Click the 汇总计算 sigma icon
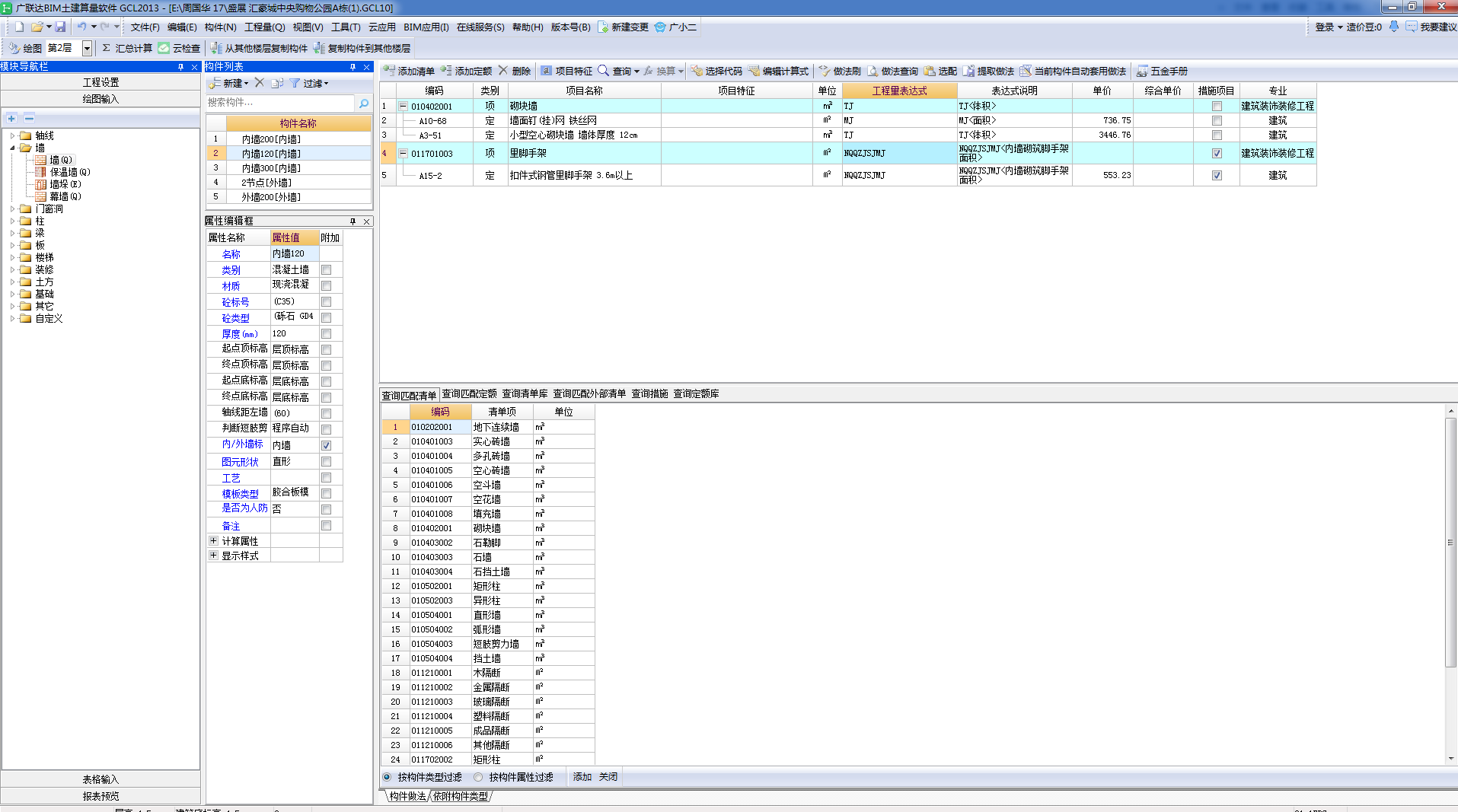This screenshot has height=812, width=1458. click(x=107, y=48)
